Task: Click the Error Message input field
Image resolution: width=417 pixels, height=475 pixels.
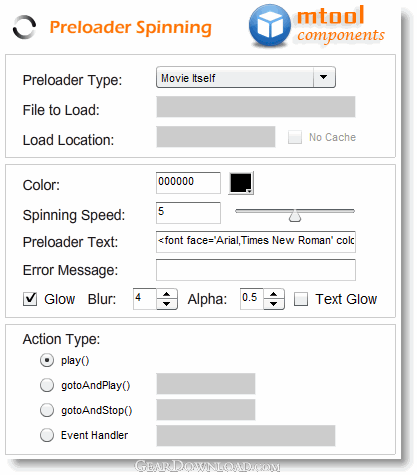Action: pos(256,270)
